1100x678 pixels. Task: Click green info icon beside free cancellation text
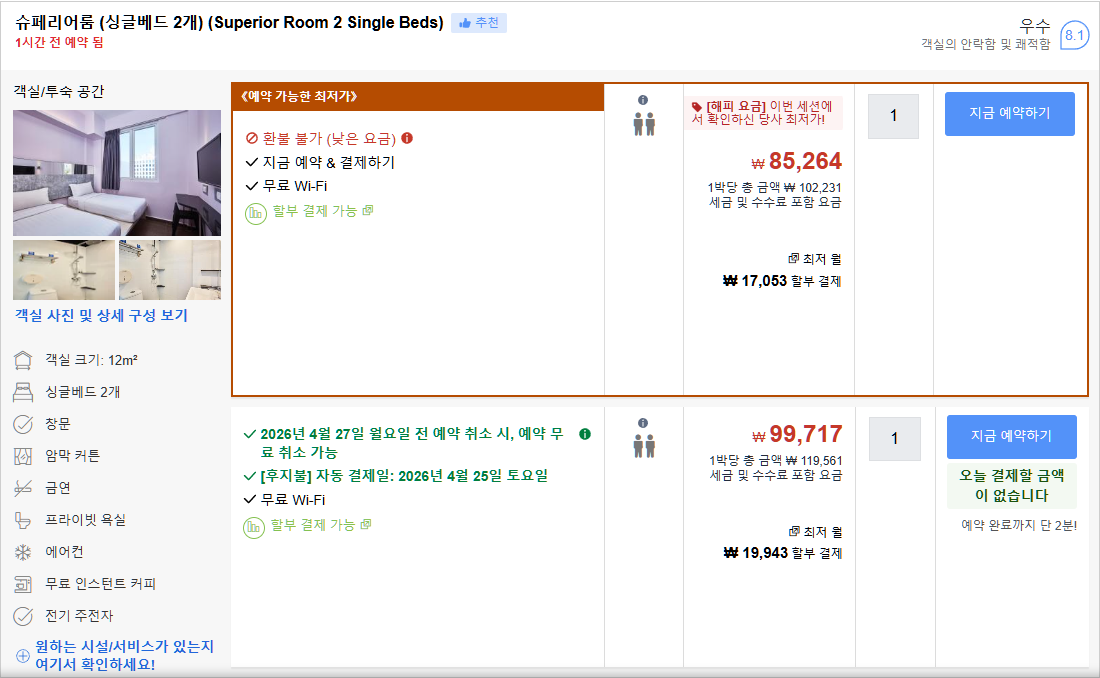pos(585,434)
